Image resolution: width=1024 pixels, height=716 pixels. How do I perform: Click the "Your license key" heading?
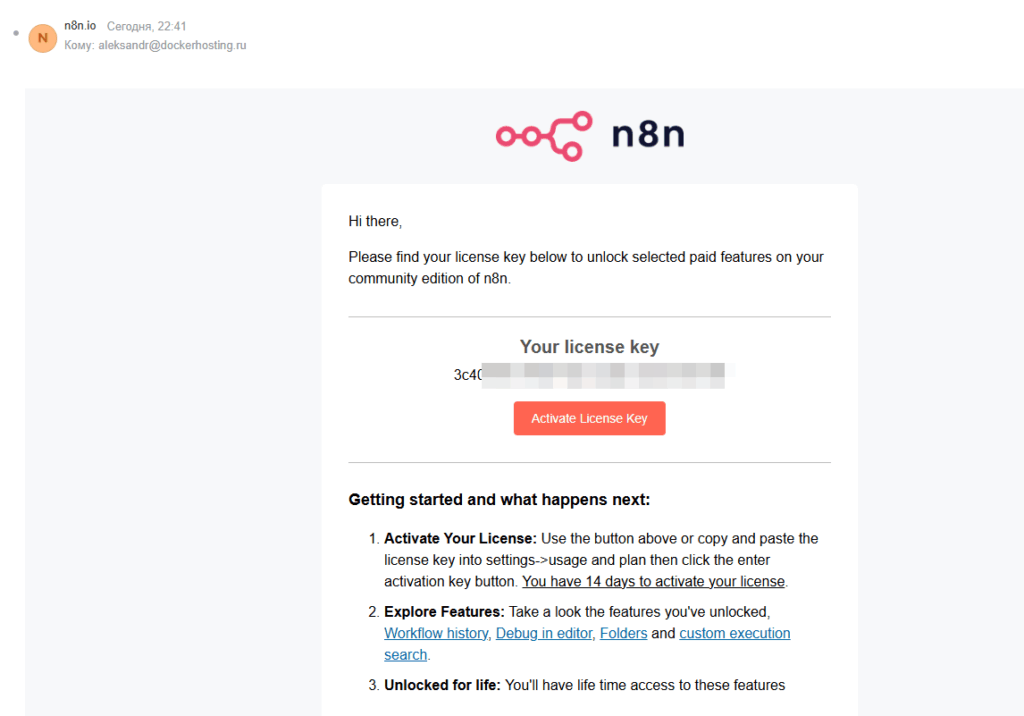click(x=589, y=346)
